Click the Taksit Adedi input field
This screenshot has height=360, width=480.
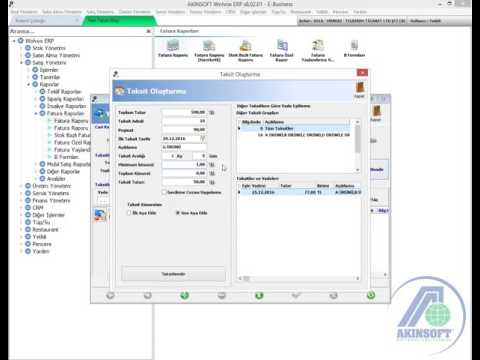184,121
